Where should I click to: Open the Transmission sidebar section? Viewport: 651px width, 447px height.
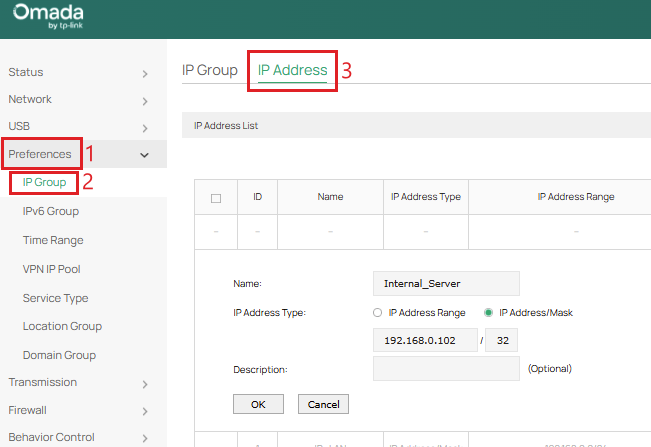click(43, 382)
